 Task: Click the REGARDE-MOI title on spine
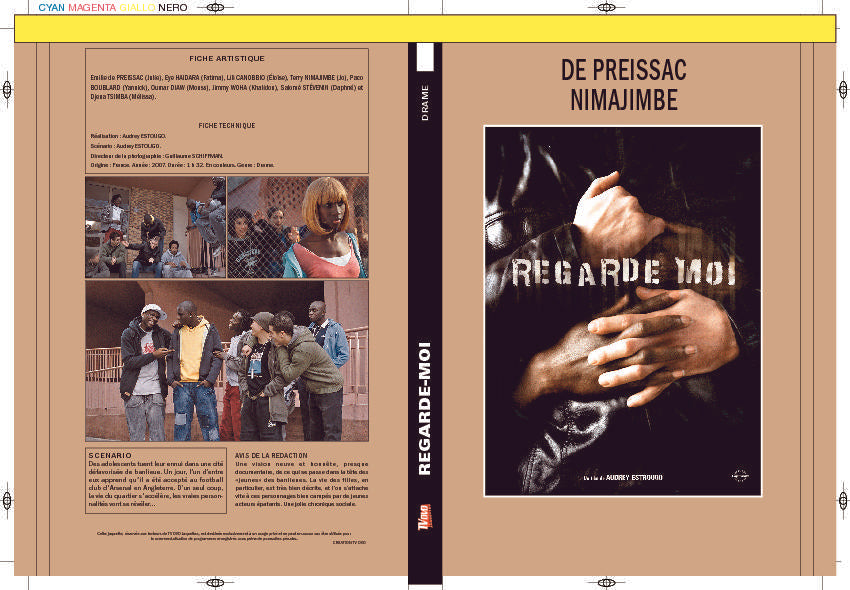coord(425,408)
